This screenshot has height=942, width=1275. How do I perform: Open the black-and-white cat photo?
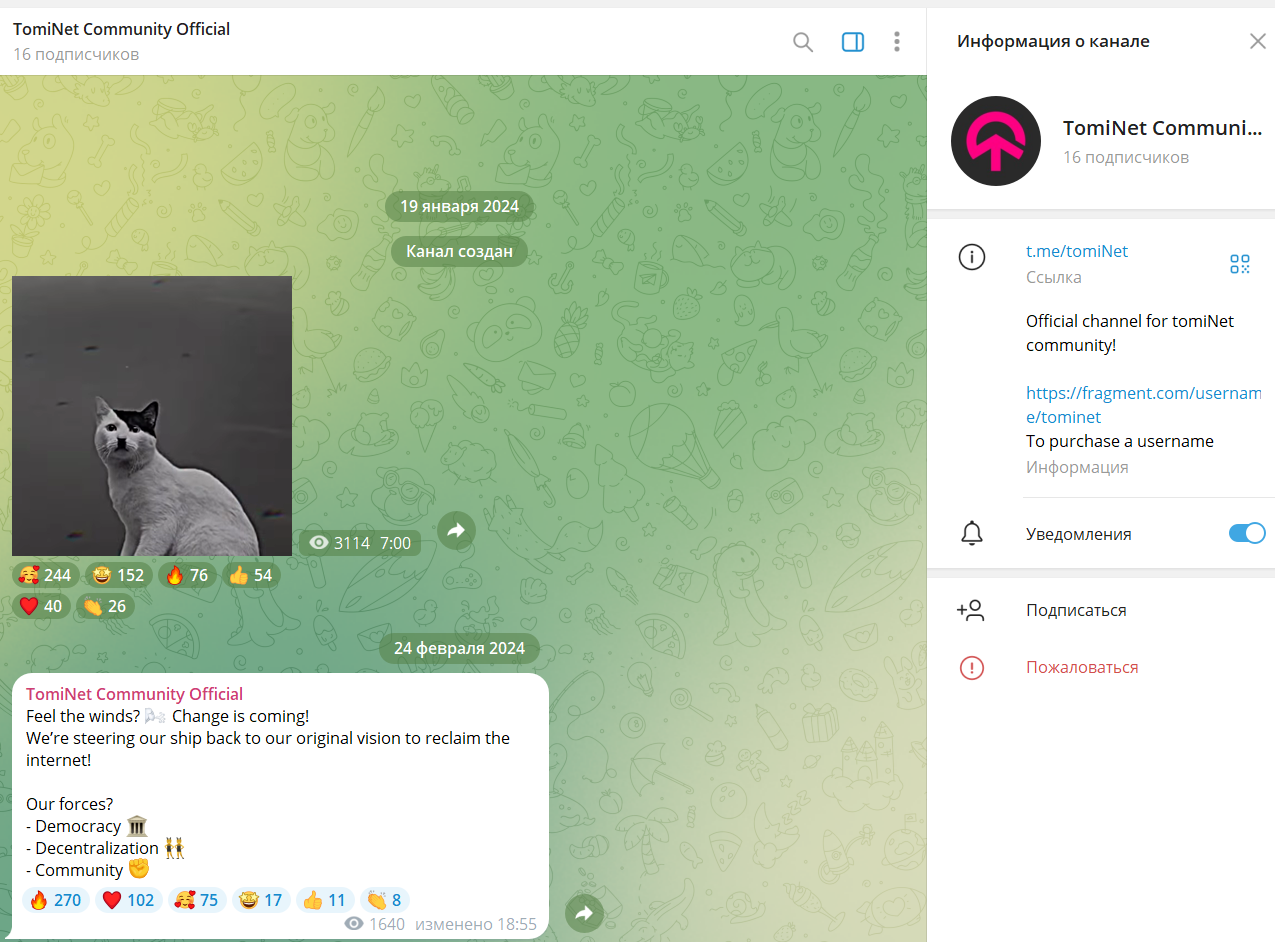[152, 416]
